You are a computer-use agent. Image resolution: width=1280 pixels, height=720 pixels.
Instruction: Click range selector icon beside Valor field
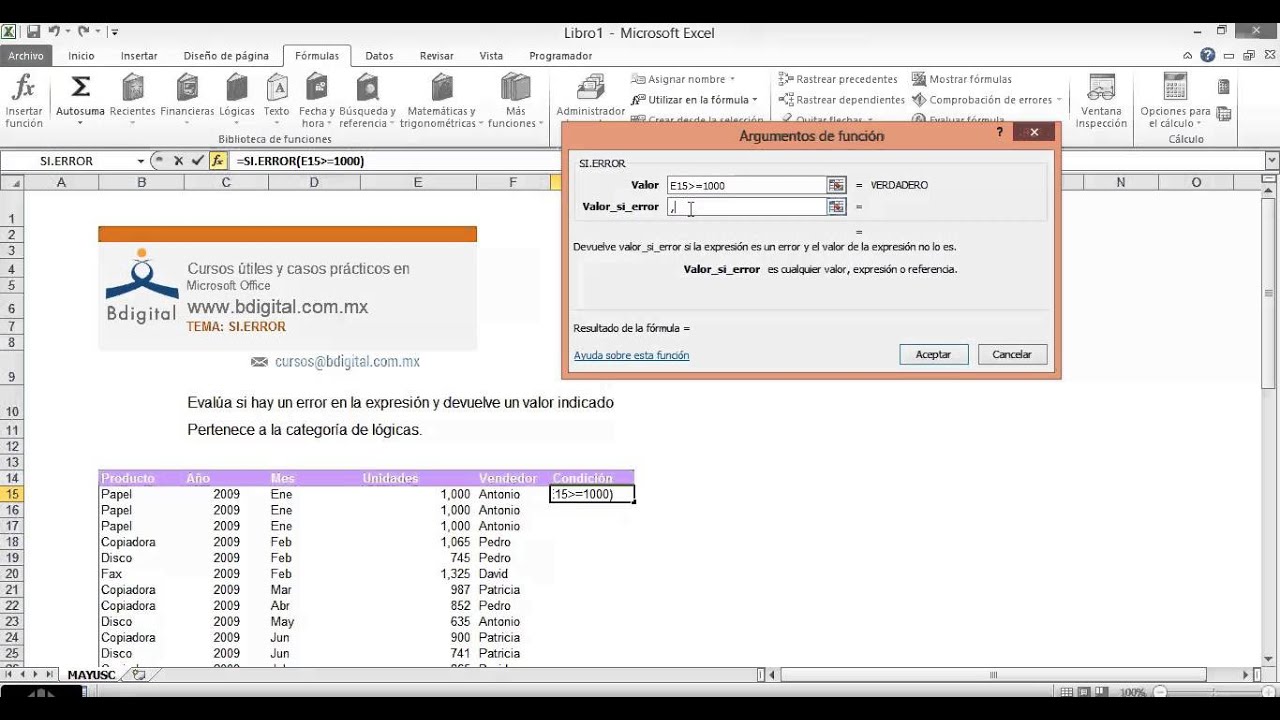(836, 185)
